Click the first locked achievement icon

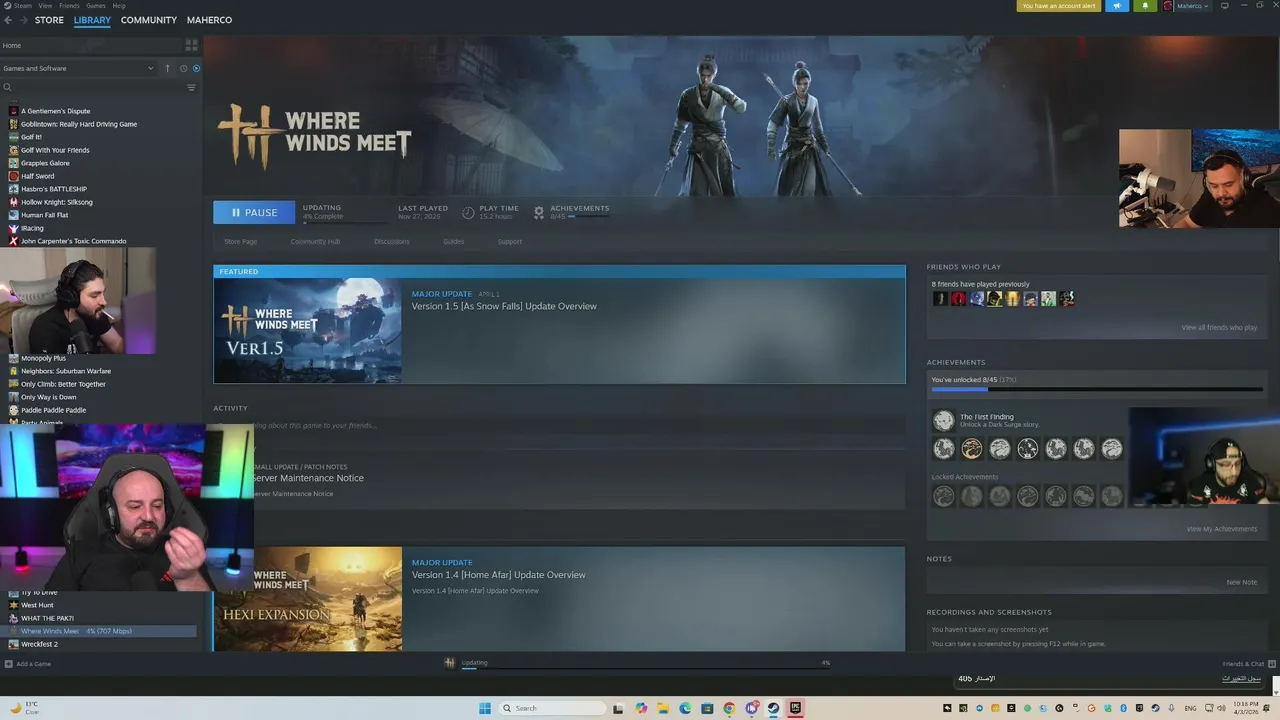point(943,495)
